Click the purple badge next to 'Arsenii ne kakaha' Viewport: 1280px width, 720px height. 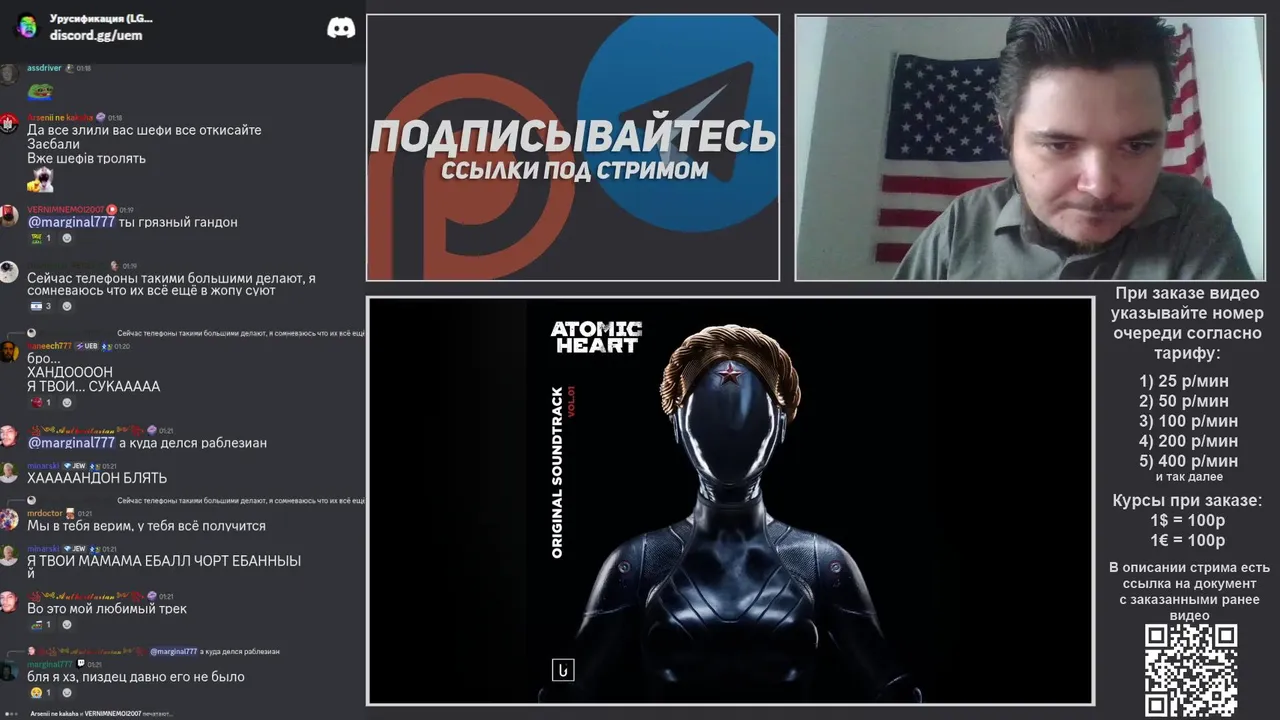tap(100, 117)
